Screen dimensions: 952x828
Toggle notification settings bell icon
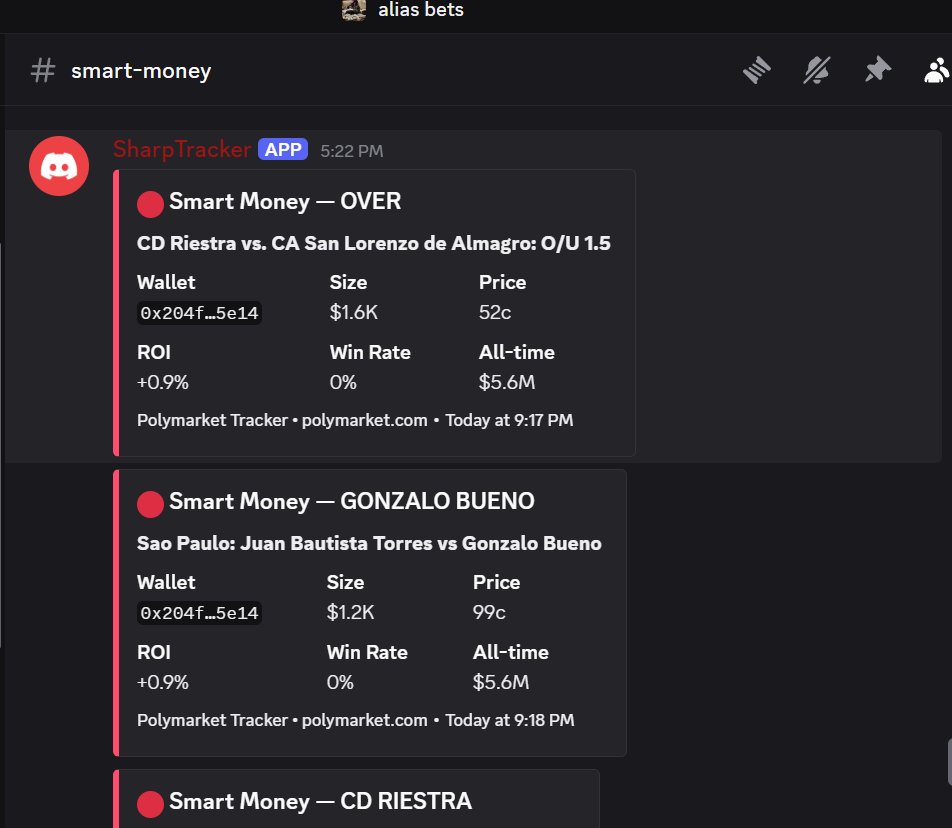(817, 70)
